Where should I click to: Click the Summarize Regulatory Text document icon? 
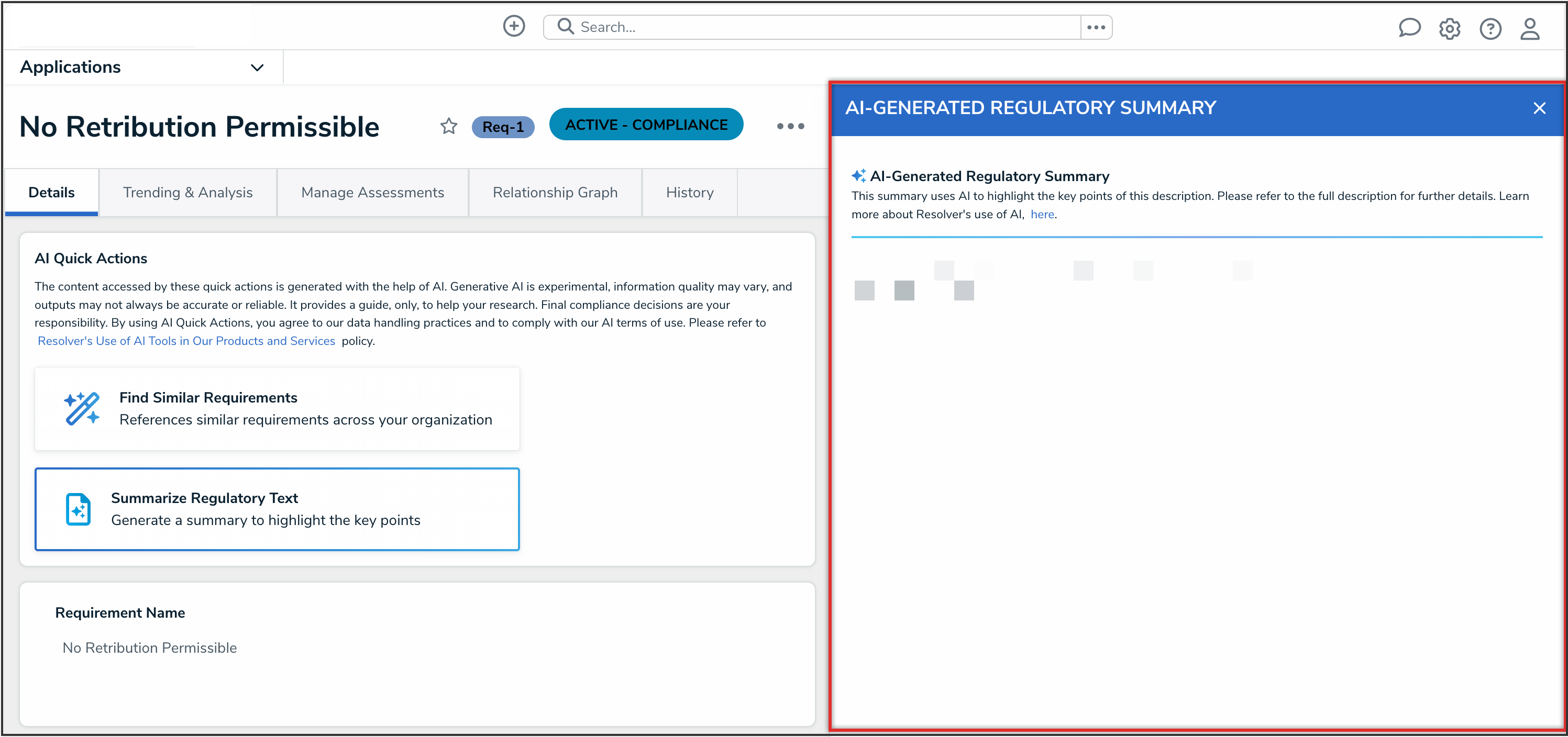pyautogui.click(x=79, y=509)
